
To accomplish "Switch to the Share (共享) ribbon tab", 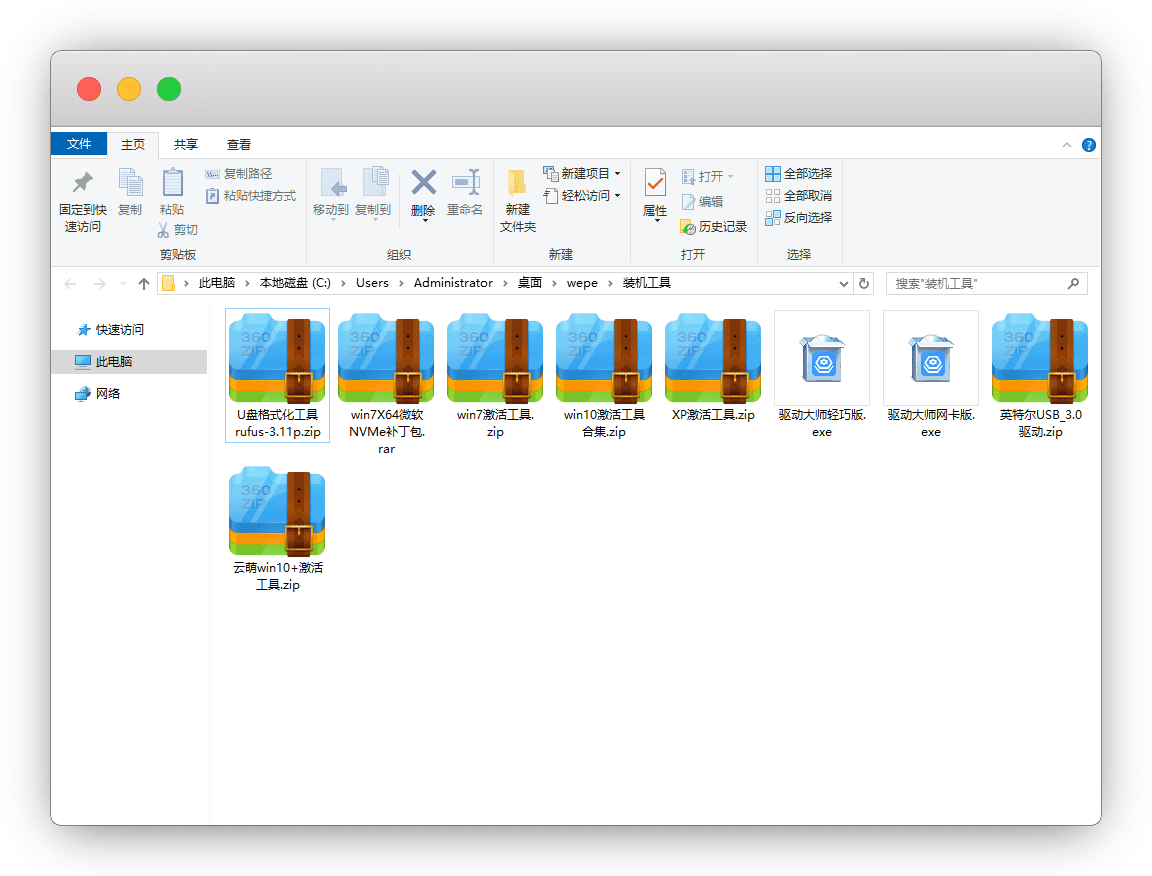I will pos(186,145).
